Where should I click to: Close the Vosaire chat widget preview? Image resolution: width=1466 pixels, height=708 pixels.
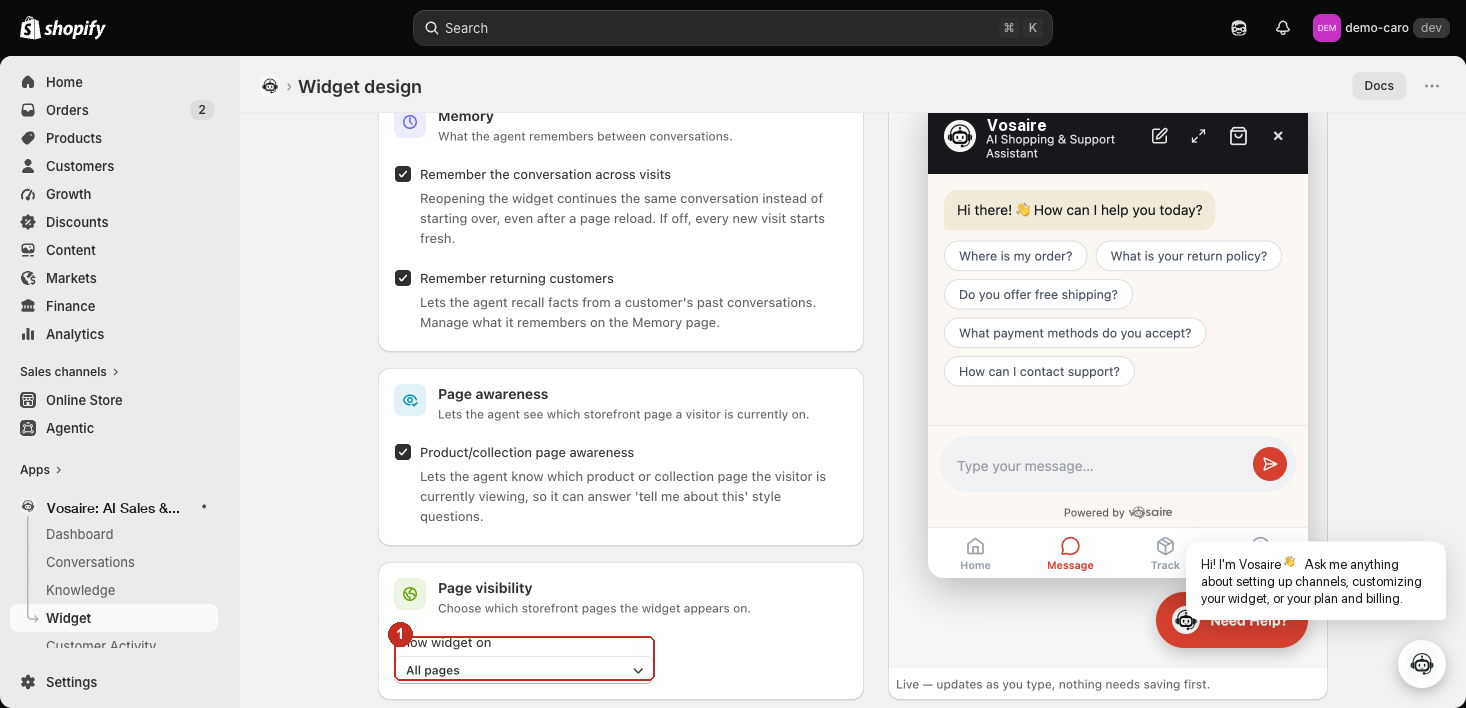point(1278,136)
